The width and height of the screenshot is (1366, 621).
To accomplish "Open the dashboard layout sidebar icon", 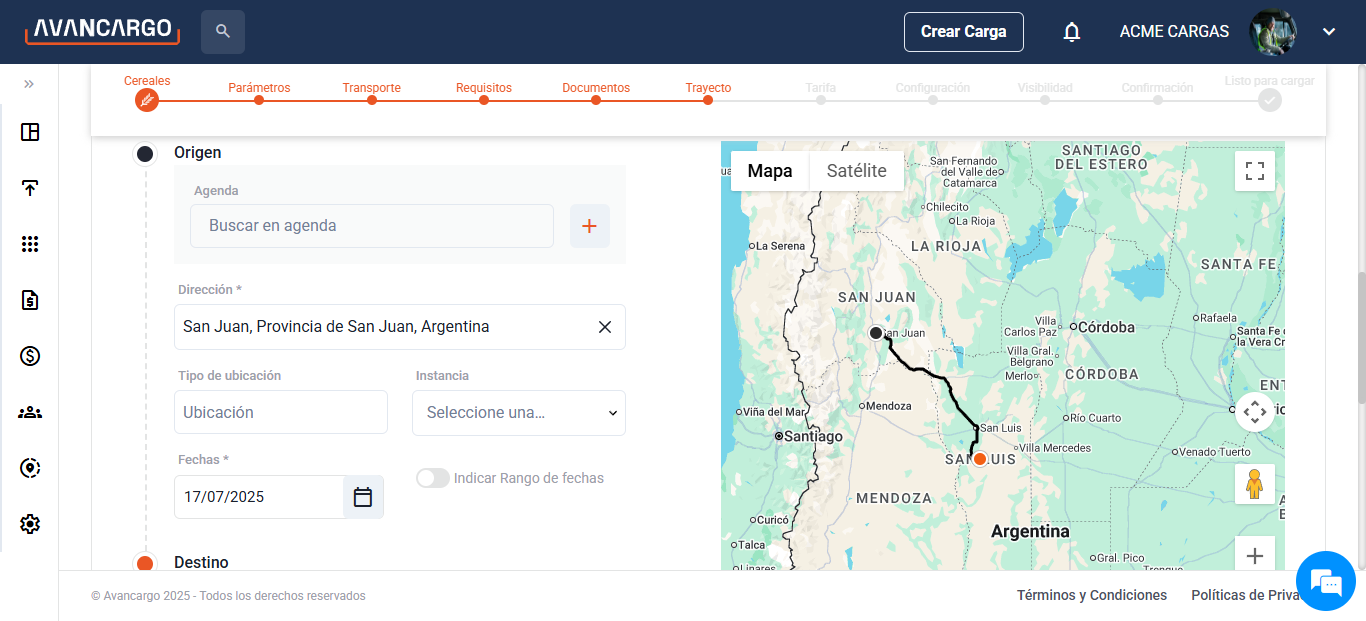I will coord(30,132).
